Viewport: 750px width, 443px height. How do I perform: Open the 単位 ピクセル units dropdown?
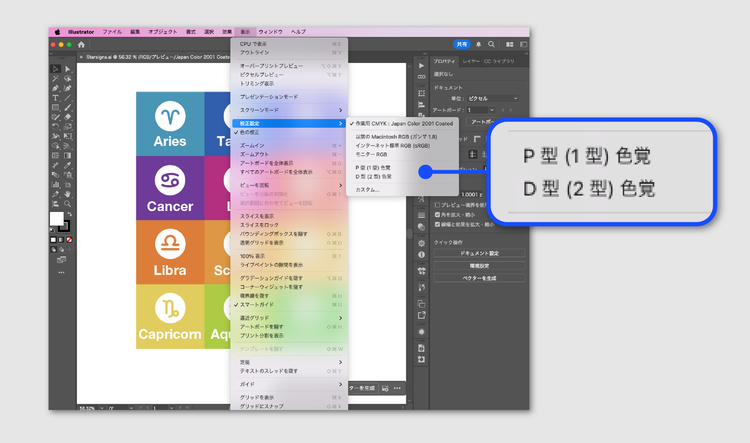point(493,98)
